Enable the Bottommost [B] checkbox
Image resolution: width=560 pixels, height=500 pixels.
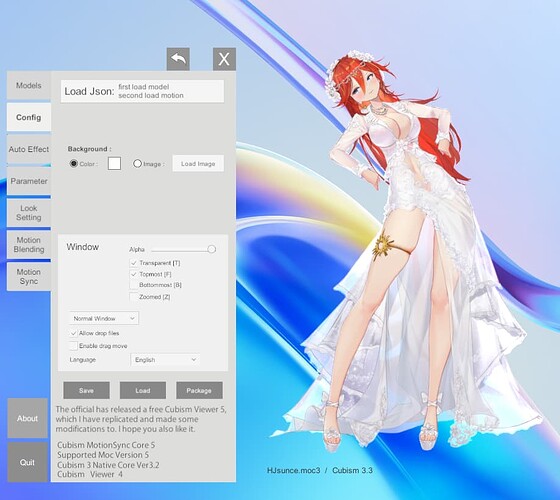134,285
